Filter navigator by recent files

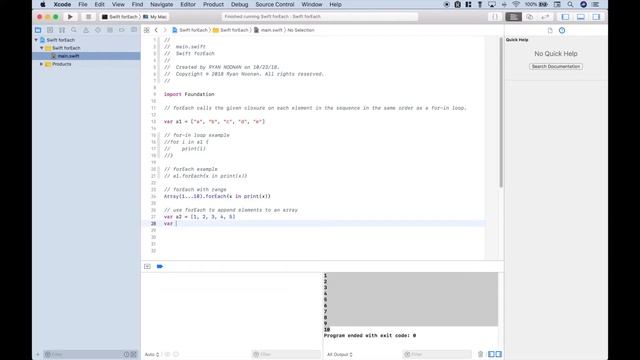[127, 354]
